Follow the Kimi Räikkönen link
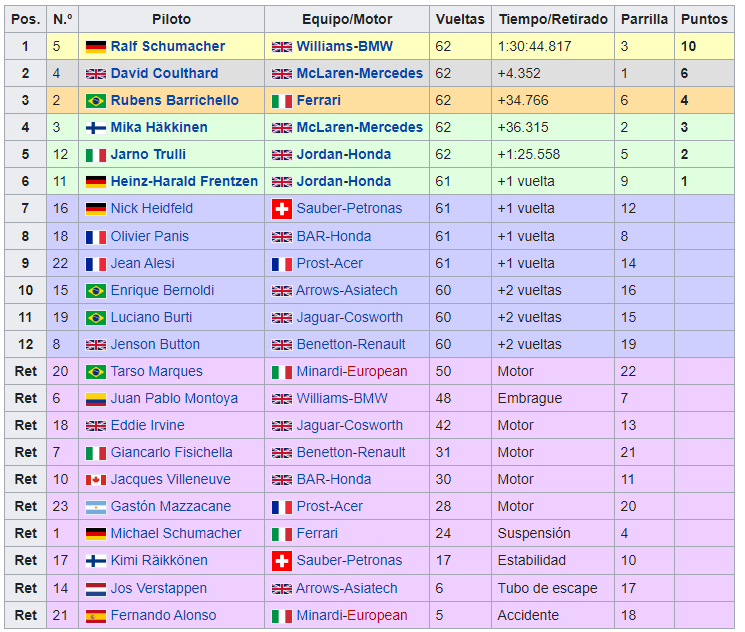 (164, 561)
